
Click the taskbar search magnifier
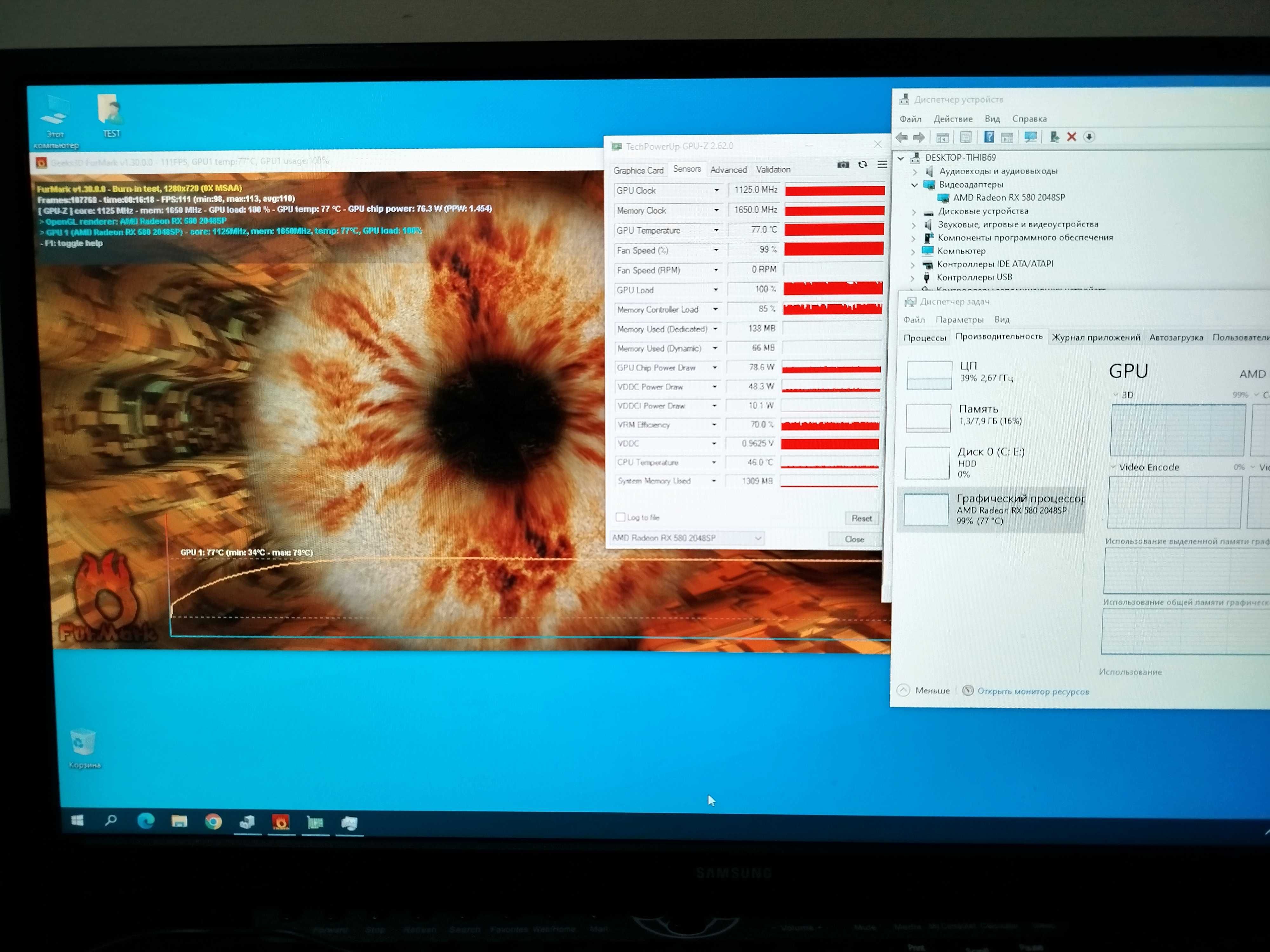click(111, 821)
